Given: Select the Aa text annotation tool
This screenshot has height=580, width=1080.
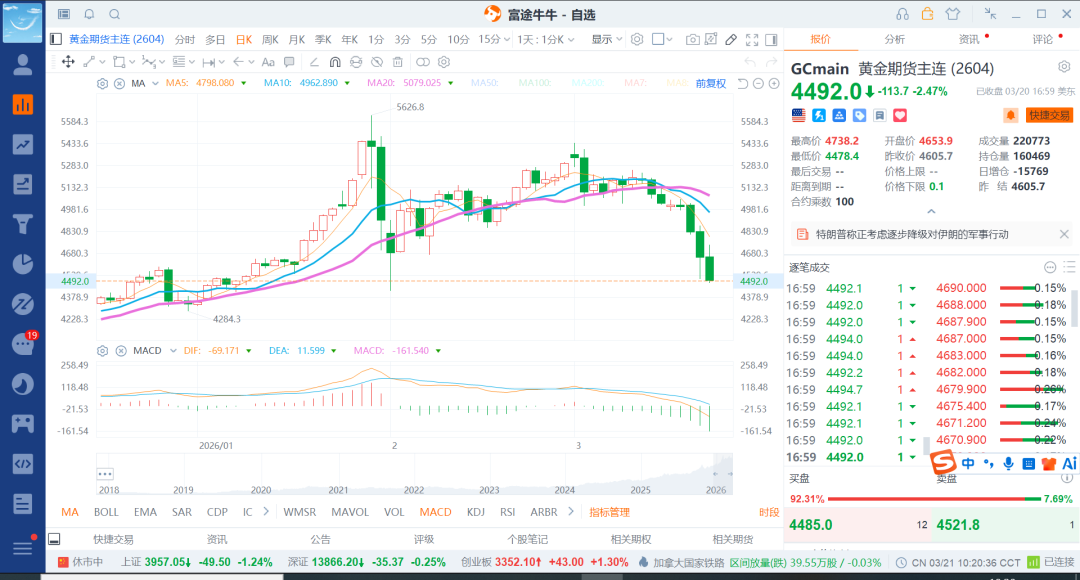Looking at the screenshot, I should click(268, 62).
